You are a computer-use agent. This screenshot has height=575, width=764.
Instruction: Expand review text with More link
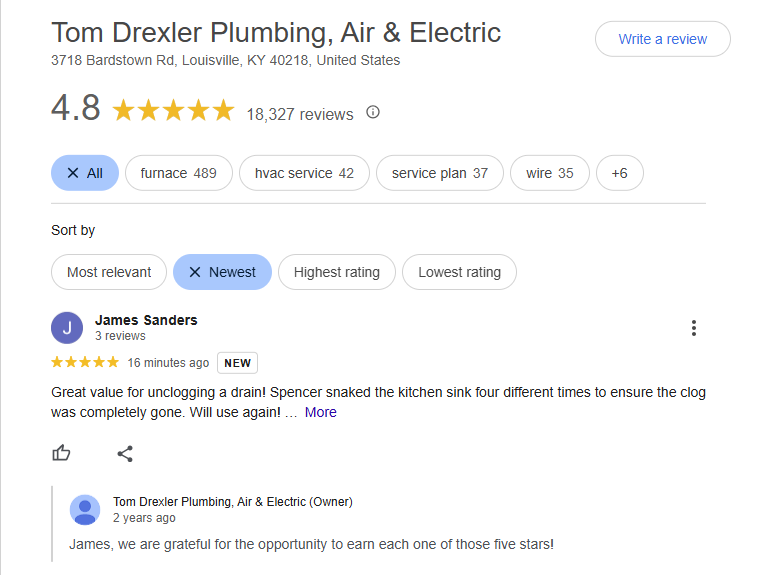(x=321, y=412)
